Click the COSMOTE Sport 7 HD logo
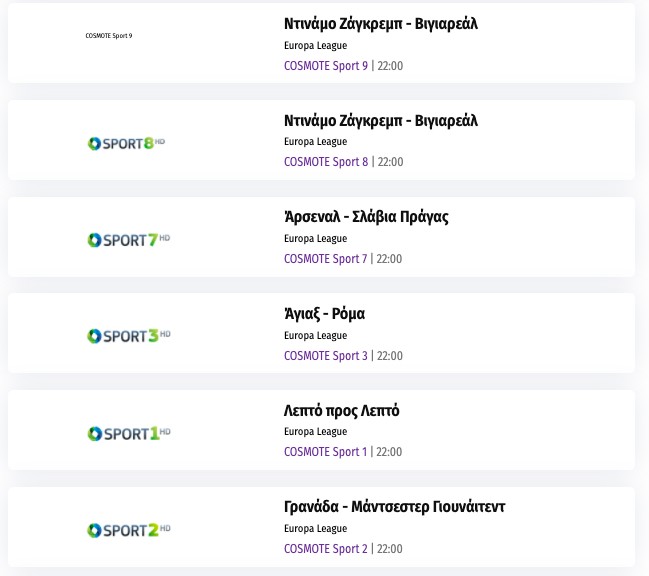649x576 pixels. pyautogui.click(x=126, y=240)
